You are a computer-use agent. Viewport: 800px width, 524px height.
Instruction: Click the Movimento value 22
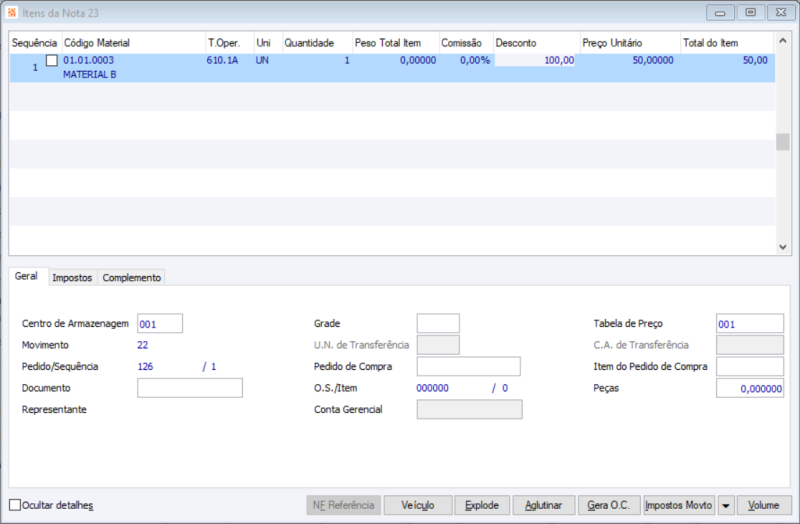142,345
